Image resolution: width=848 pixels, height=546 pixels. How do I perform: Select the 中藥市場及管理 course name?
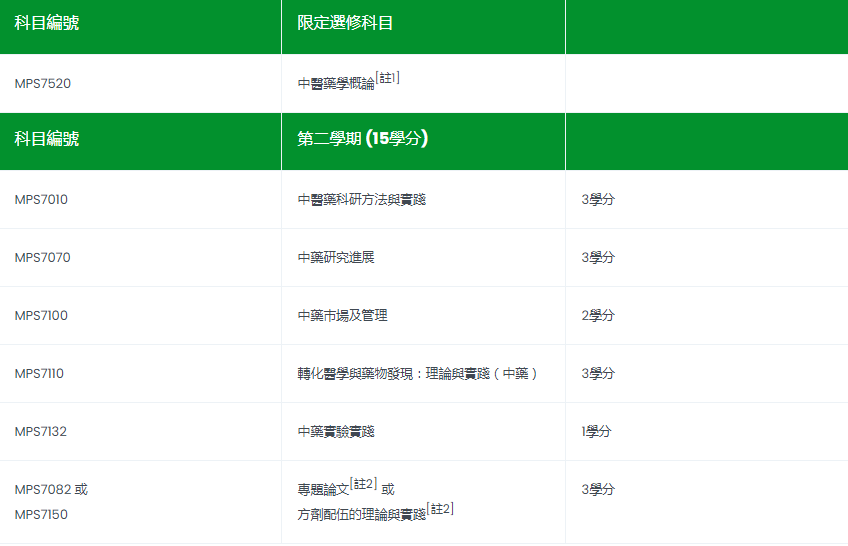[342, 316]
